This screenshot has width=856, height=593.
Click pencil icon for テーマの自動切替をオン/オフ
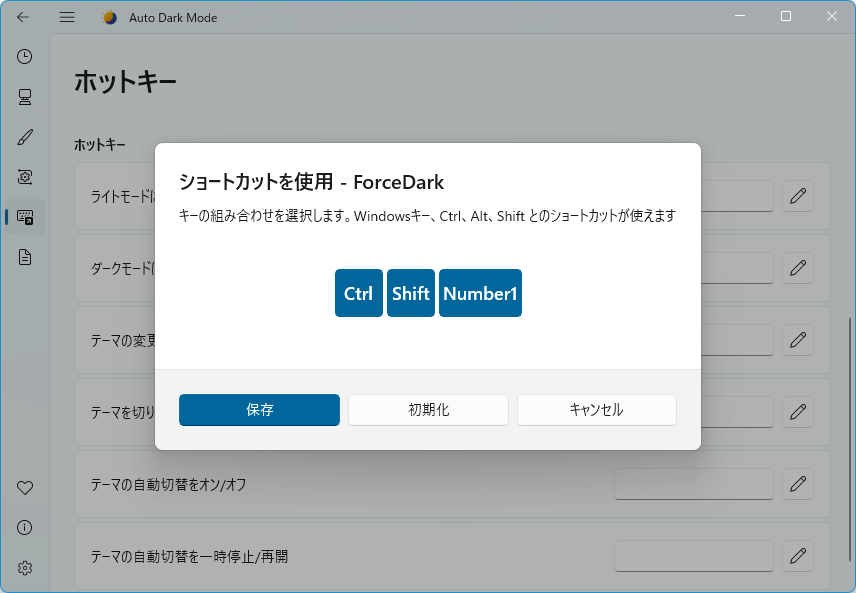(797, 484)
